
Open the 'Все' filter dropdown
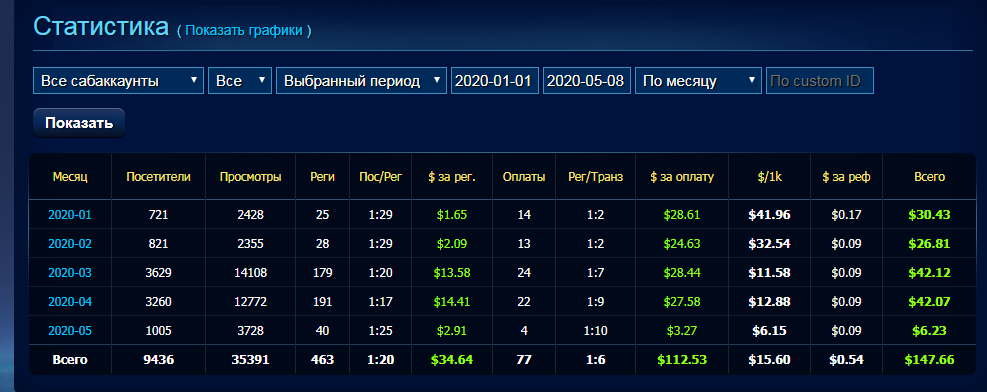(240, 81)
